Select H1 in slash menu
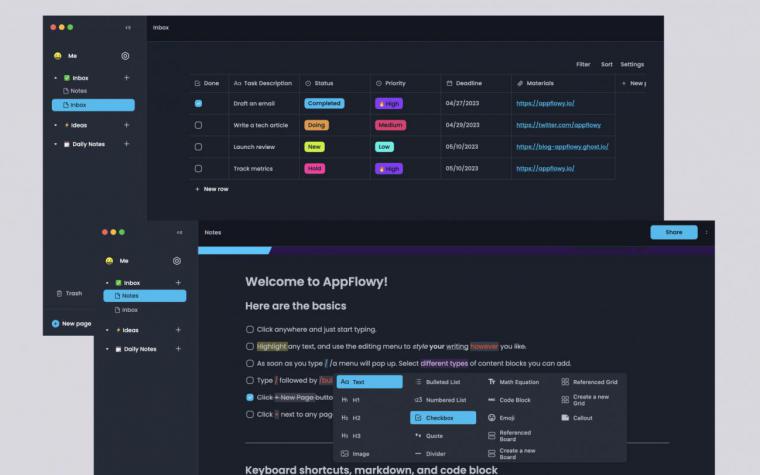Viewport: 760px width, 475px height. tap(350, 400)
